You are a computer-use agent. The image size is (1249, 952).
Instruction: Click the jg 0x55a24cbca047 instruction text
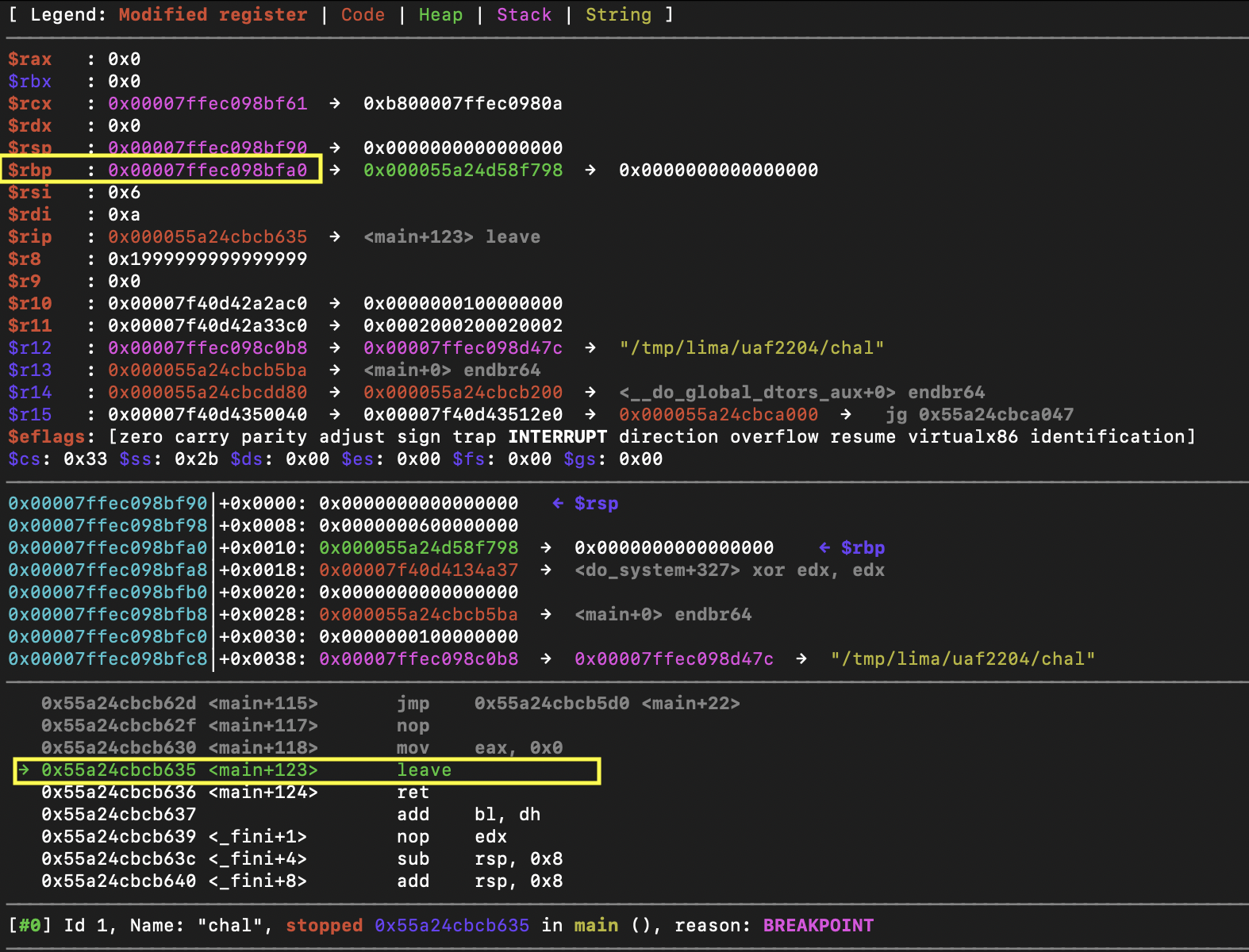980,415
